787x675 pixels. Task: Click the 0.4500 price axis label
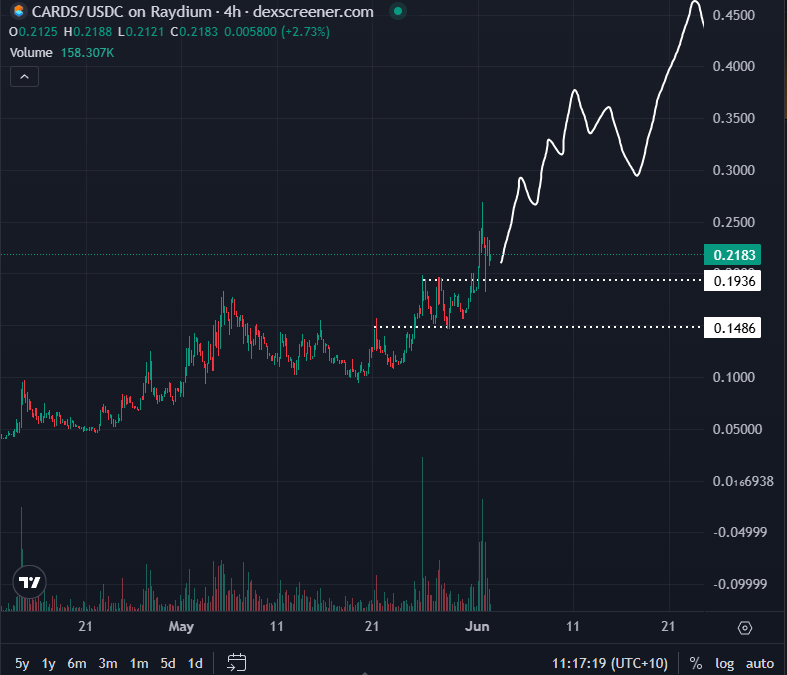(x=733, y=15)
